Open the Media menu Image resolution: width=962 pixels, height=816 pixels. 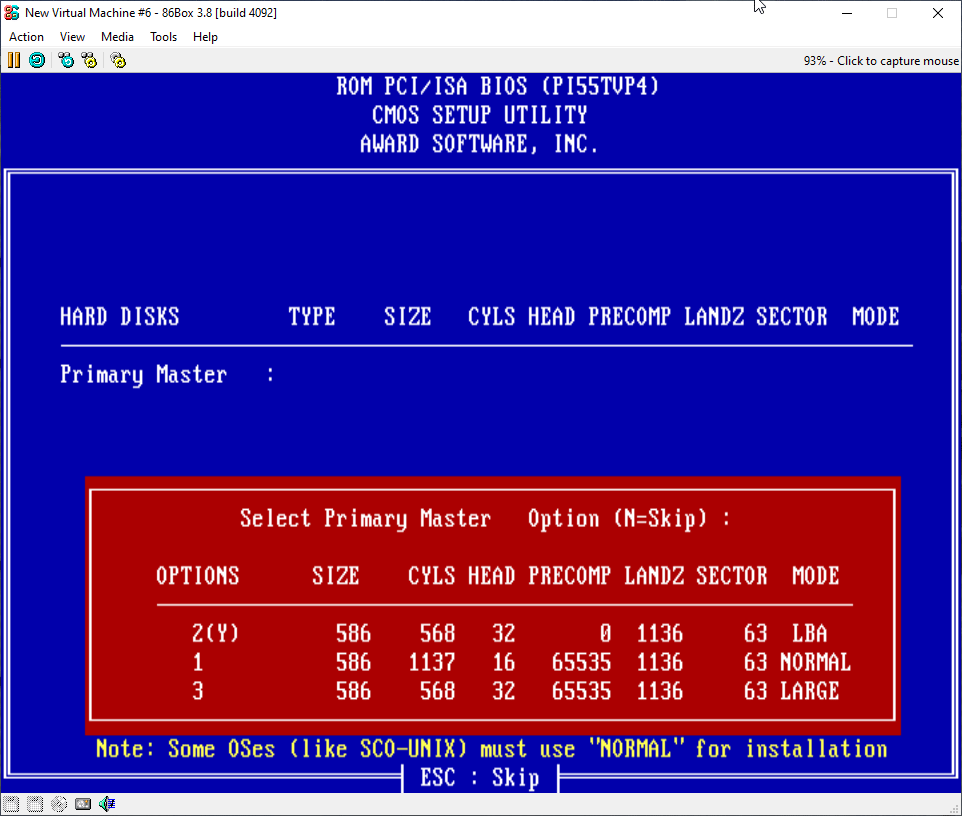coord(117,37)
